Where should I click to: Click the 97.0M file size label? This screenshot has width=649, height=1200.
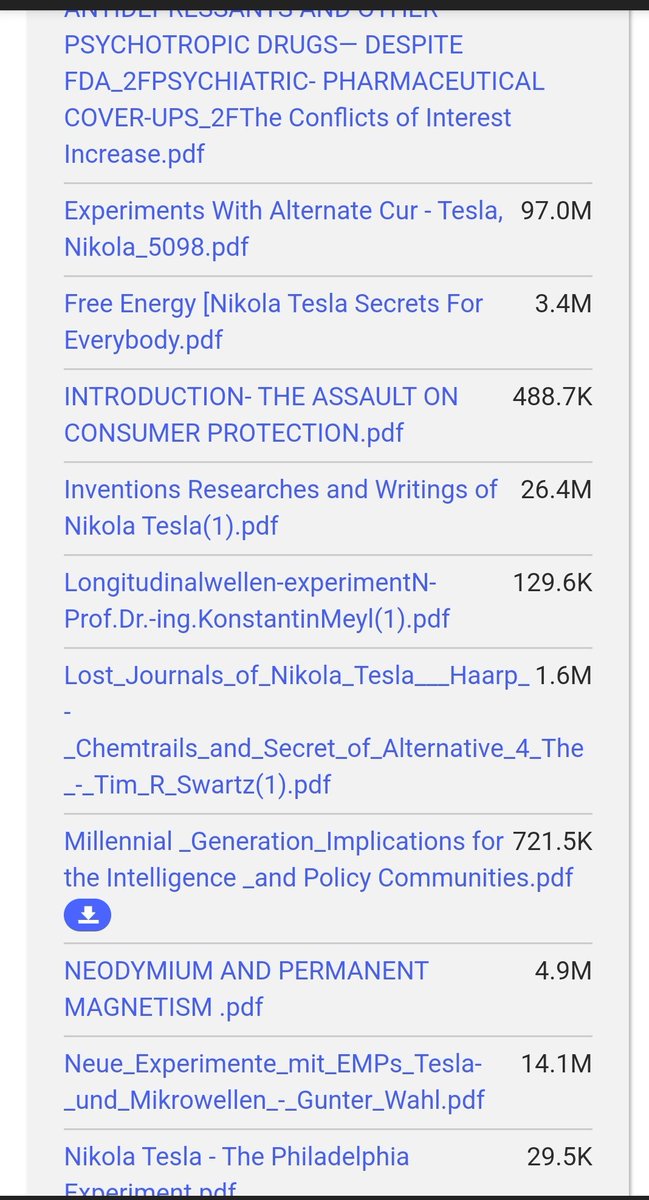click(556, 210)
